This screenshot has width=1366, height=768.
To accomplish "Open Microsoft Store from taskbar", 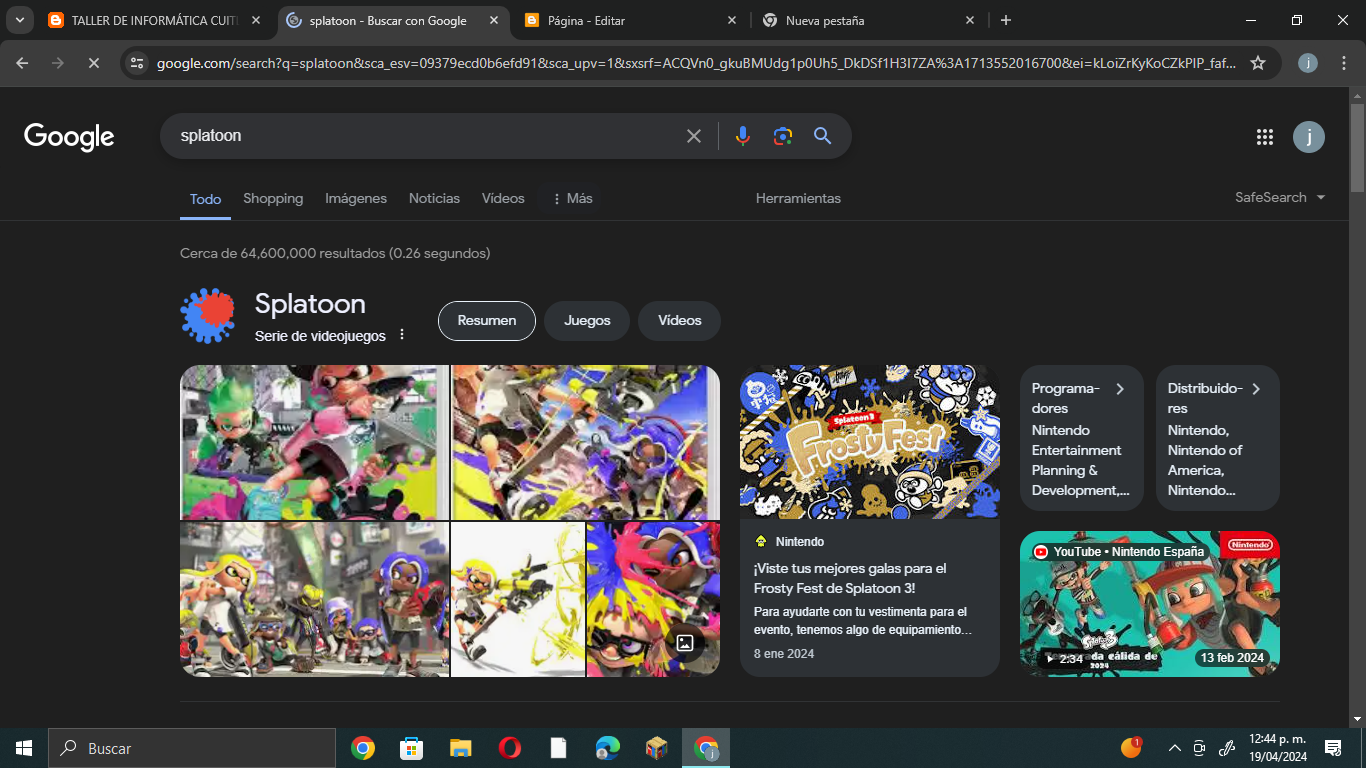I will click(x=411, y=748).
